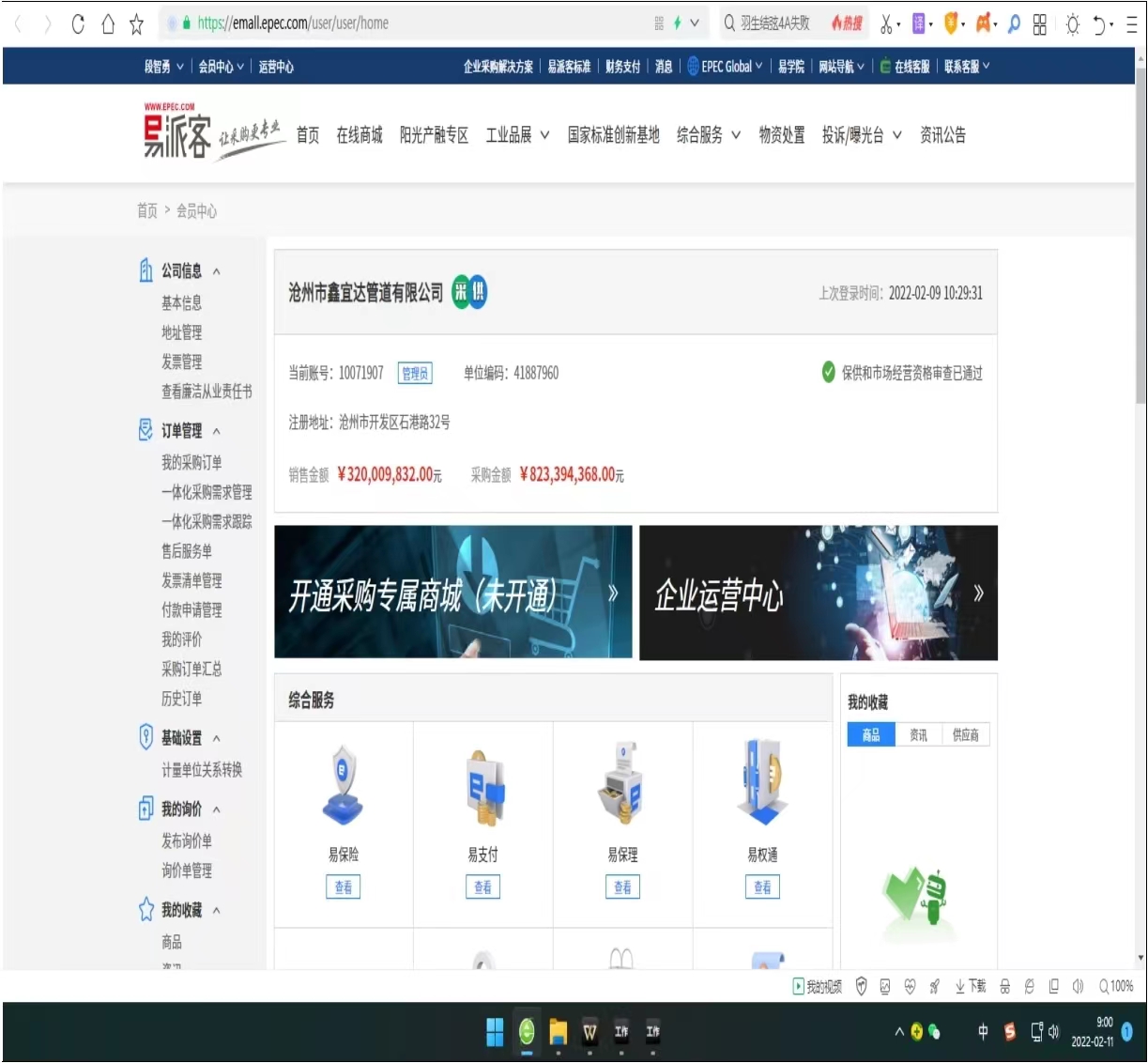Click the blue magnifier icon in browser toolbar

point(1014,24)
